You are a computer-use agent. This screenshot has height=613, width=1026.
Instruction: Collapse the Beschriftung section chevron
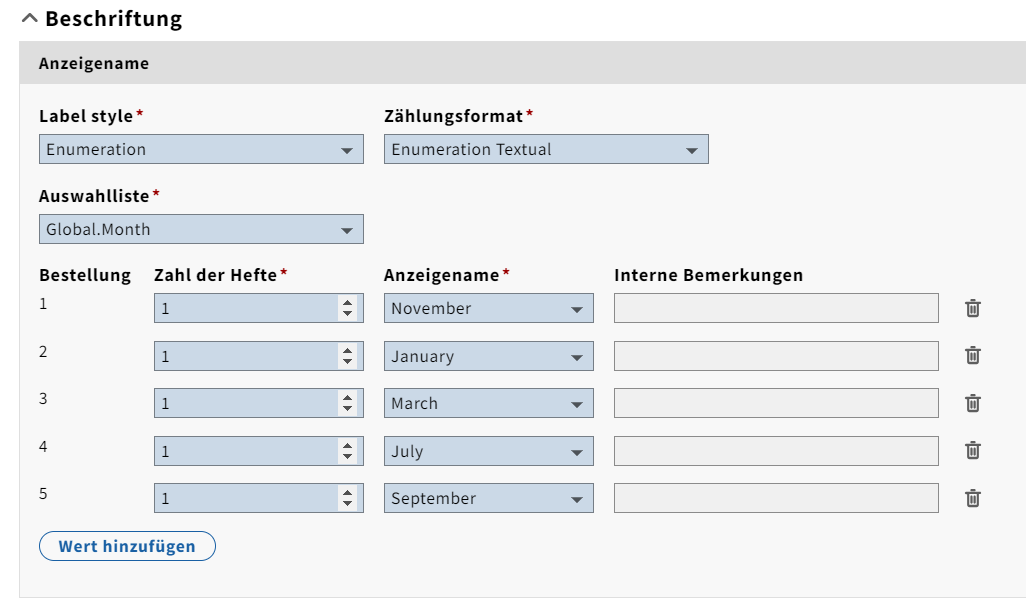30,19
